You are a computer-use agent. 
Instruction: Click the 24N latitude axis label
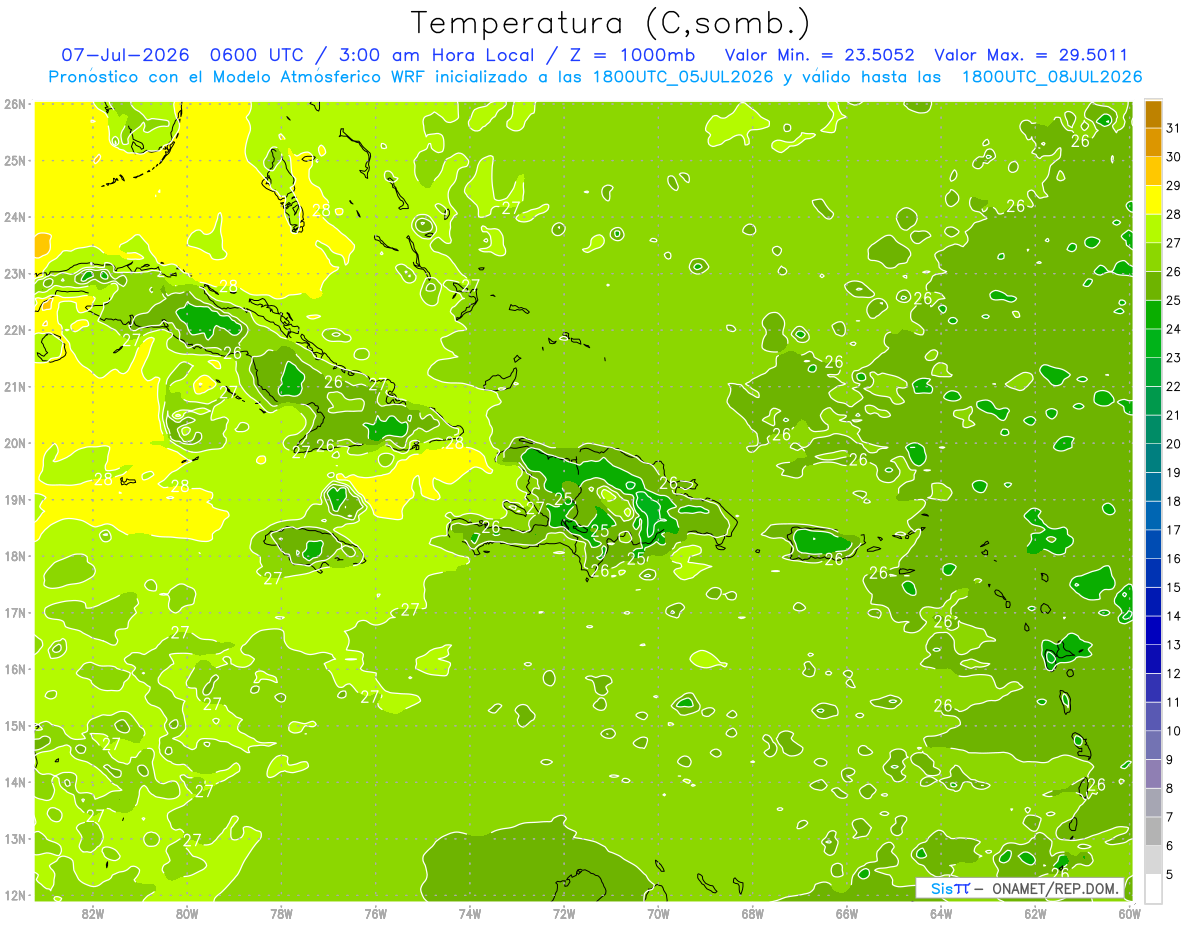coord(15,216)
